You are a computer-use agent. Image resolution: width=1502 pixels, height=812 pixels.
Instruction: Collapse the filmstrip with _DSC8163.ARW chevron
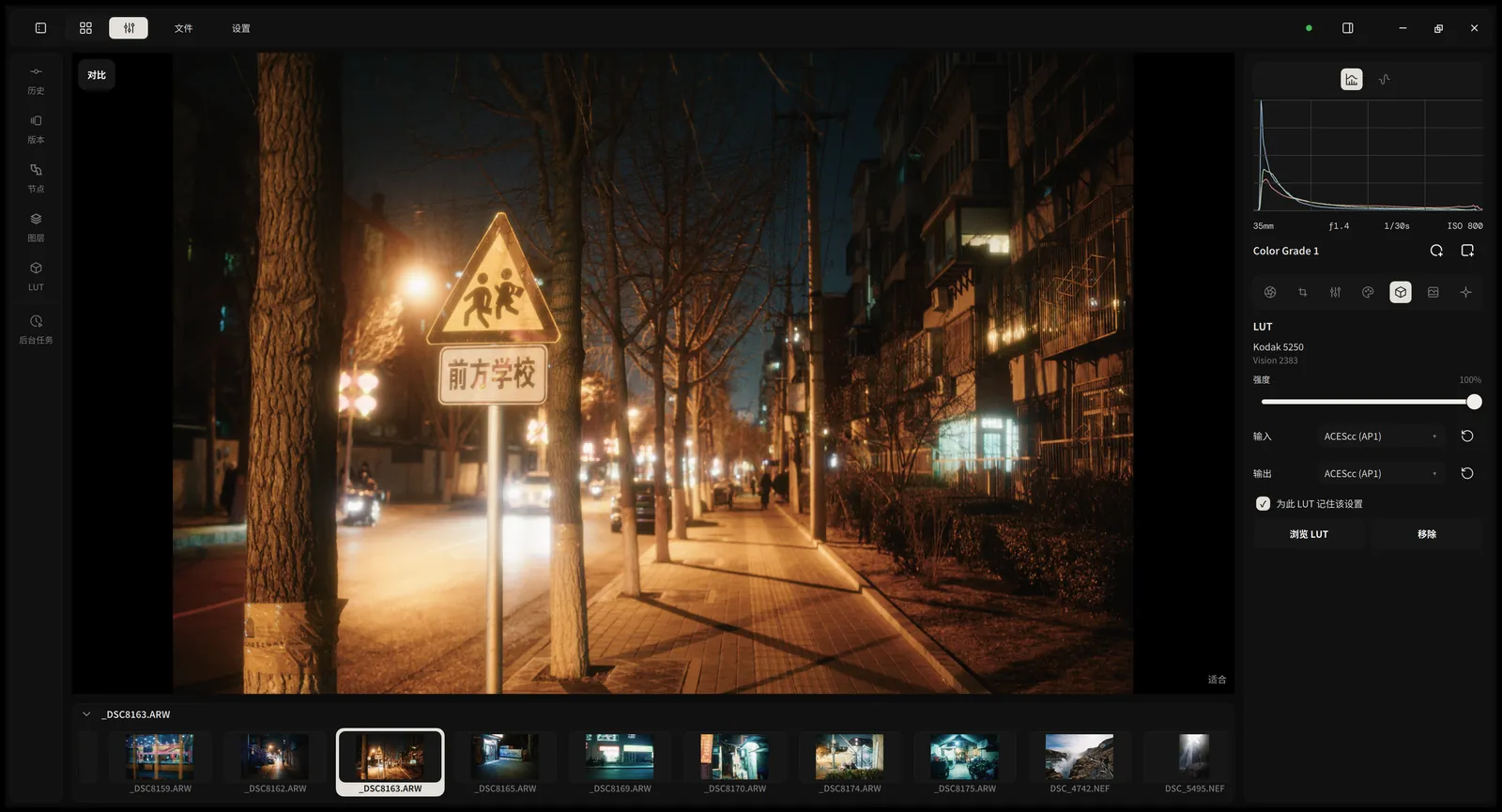click(86, 714)
